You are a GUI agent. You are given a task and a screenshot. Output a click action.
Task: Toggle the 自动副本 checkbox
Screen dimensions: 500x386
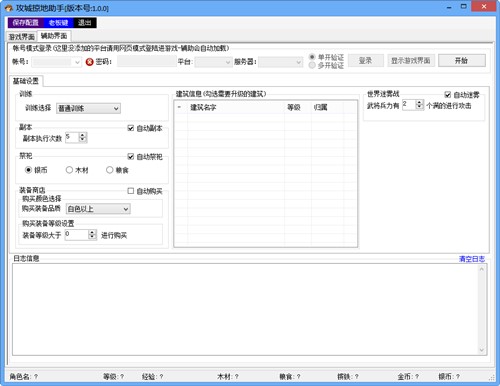click(145, 128)
